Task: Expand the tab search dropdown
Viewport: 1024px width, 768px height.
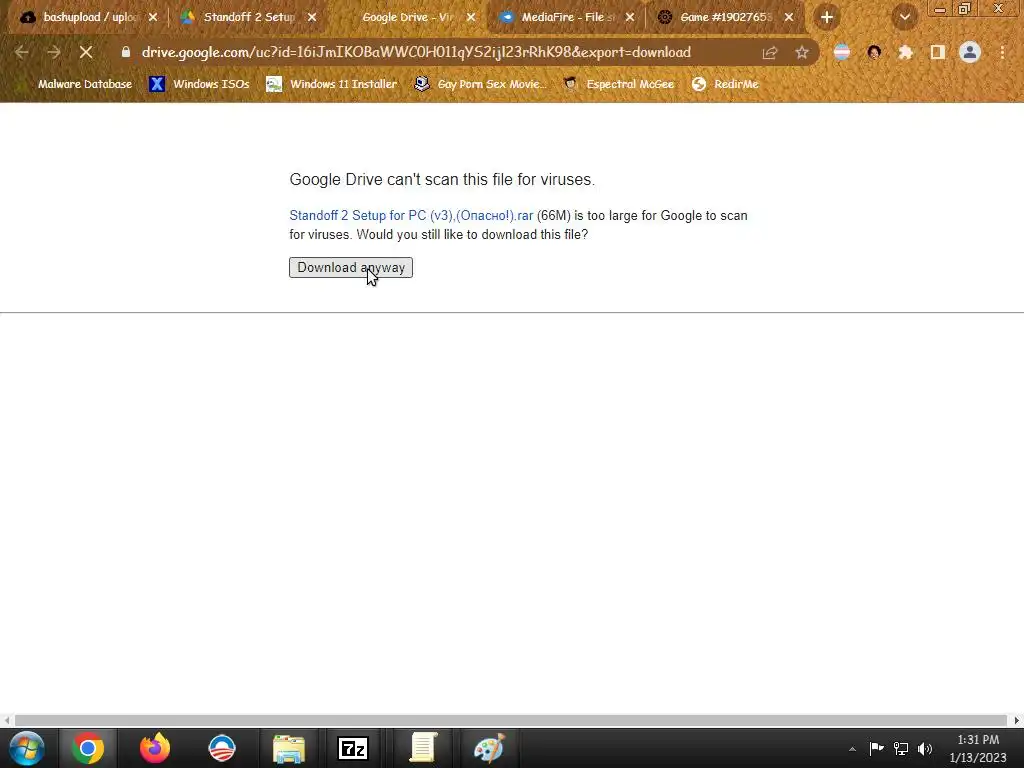Action: (x=904, y=17)
